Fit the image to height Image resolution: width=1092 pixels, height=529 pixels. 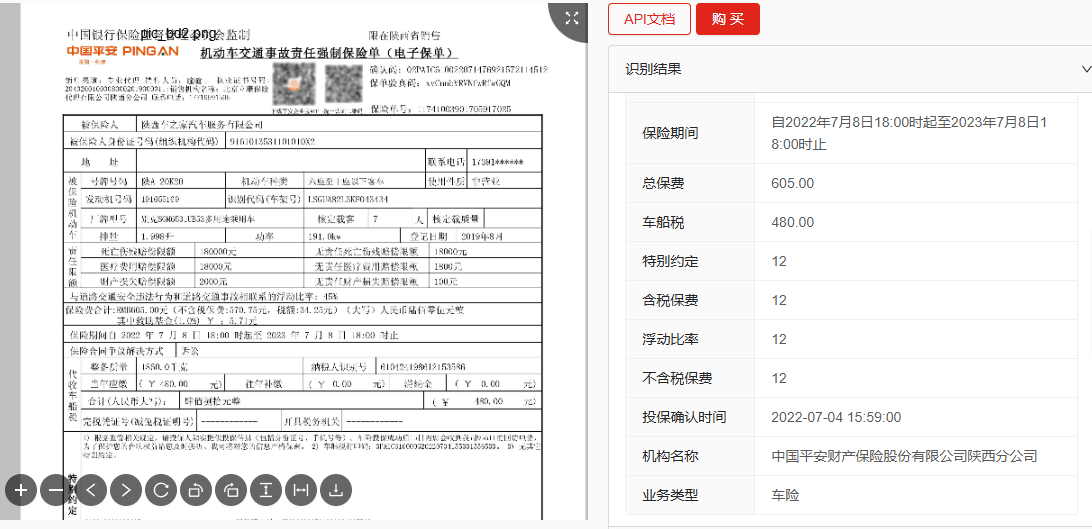pos(266,490)
